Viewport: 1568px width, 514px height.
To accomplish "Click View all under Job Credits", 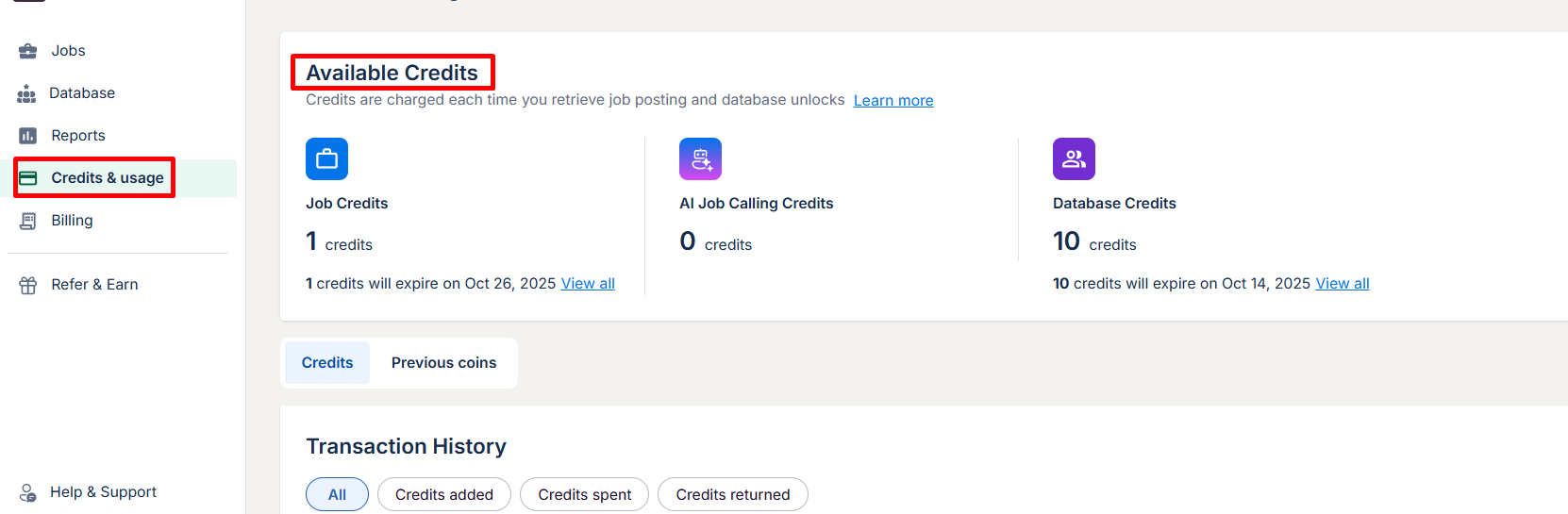I will point(588,284).
